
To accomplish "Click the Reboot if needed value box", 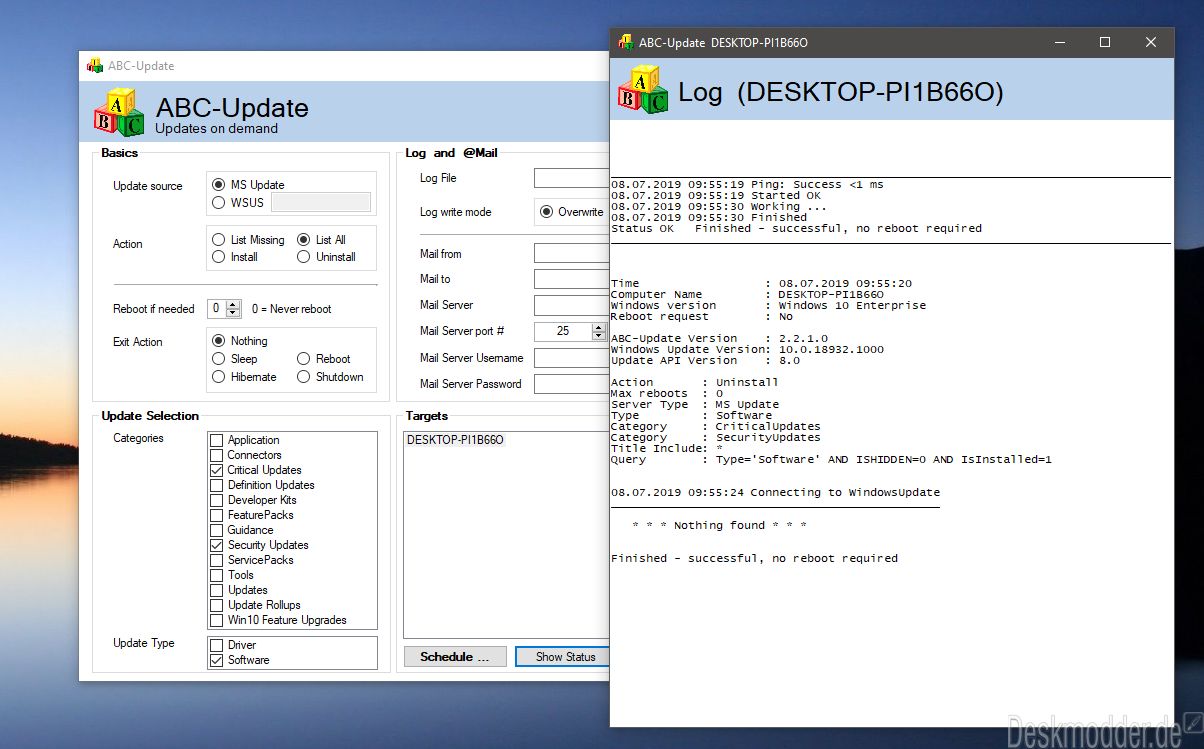I will pos(216,309).
